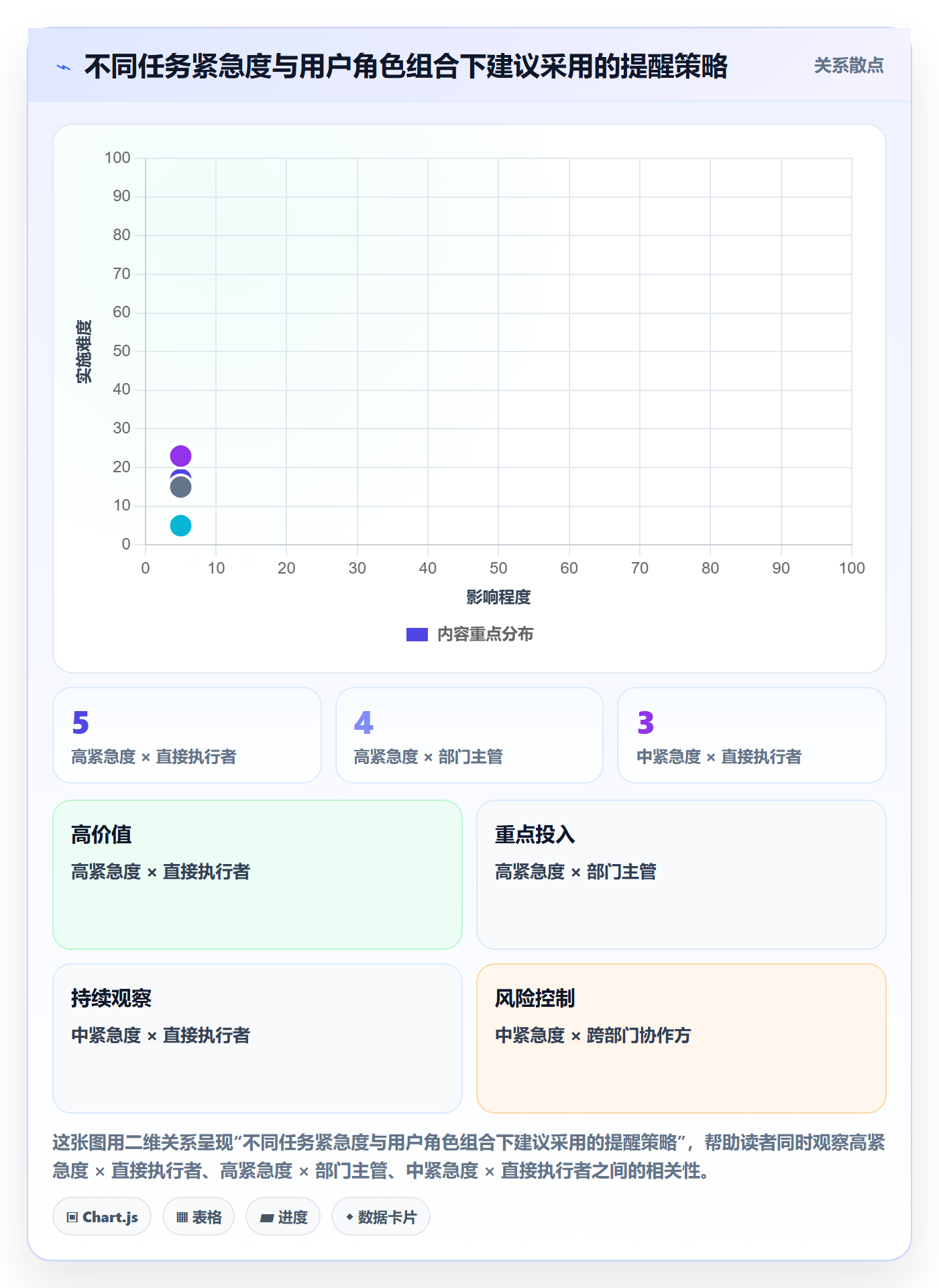The image size is (939, 1288).
Task: Click the 数据卡片 tag chip
Action: 381,1216
